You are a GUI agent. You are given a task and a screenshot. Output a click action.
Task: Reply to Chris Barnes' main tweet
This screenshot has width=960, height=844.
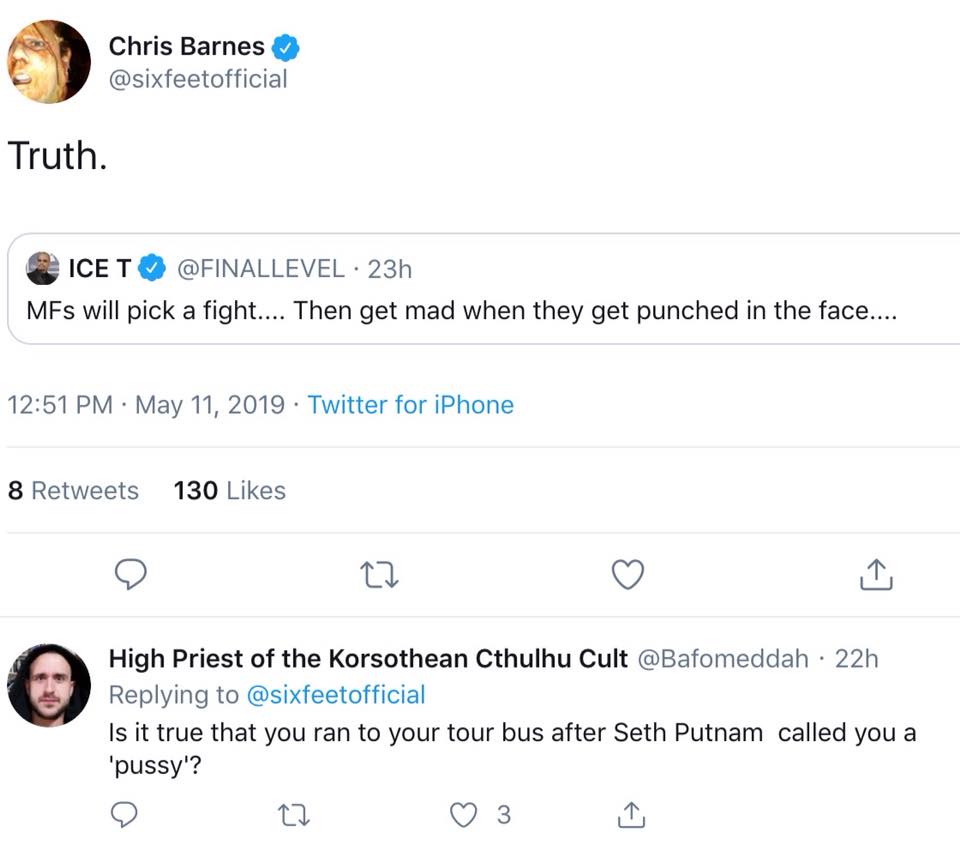click(130, 574)
